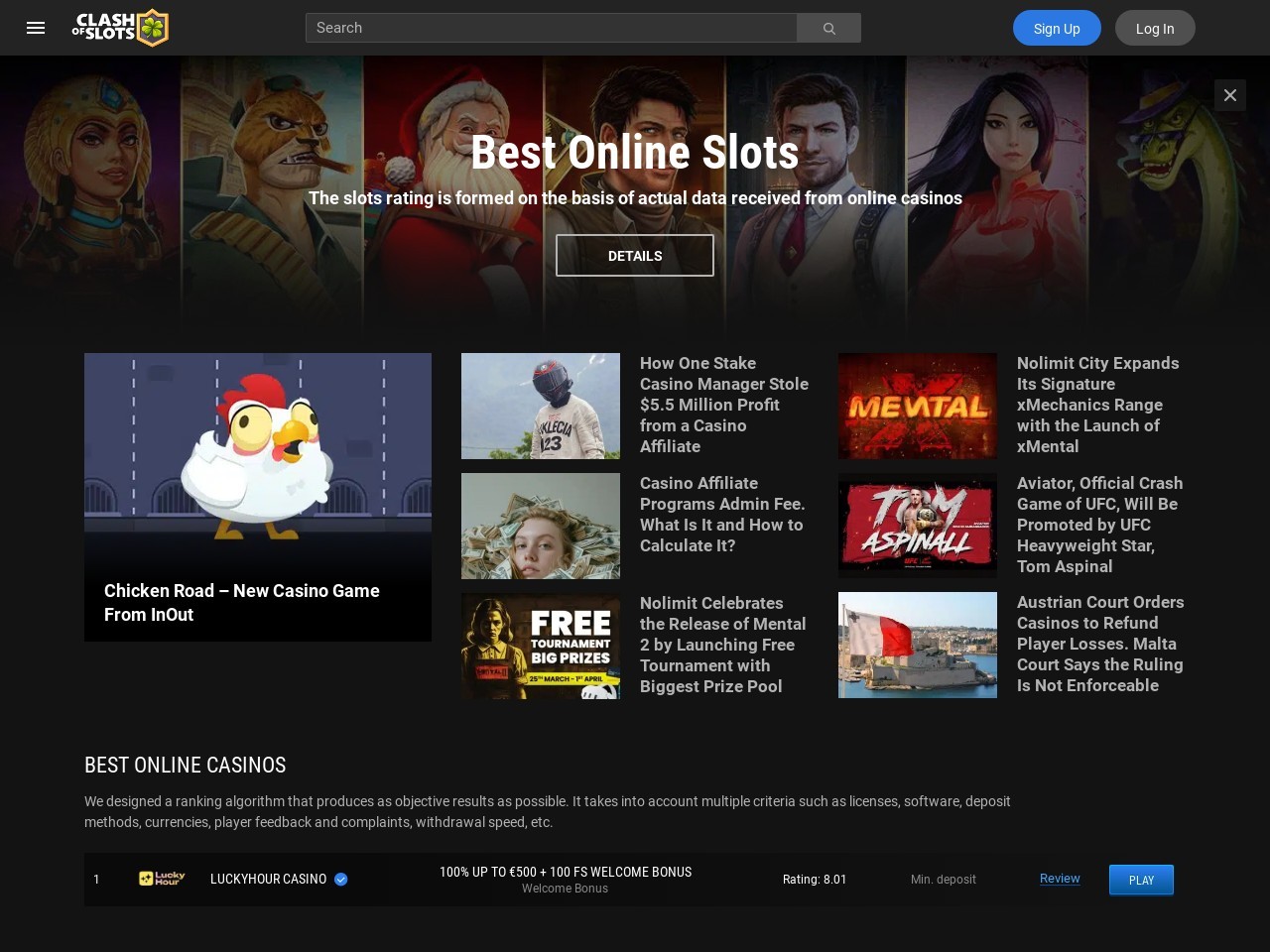
Task: Open the Stake Casino Manager article thumbnail
Action: pyautogui.click(x=541, y=406)
